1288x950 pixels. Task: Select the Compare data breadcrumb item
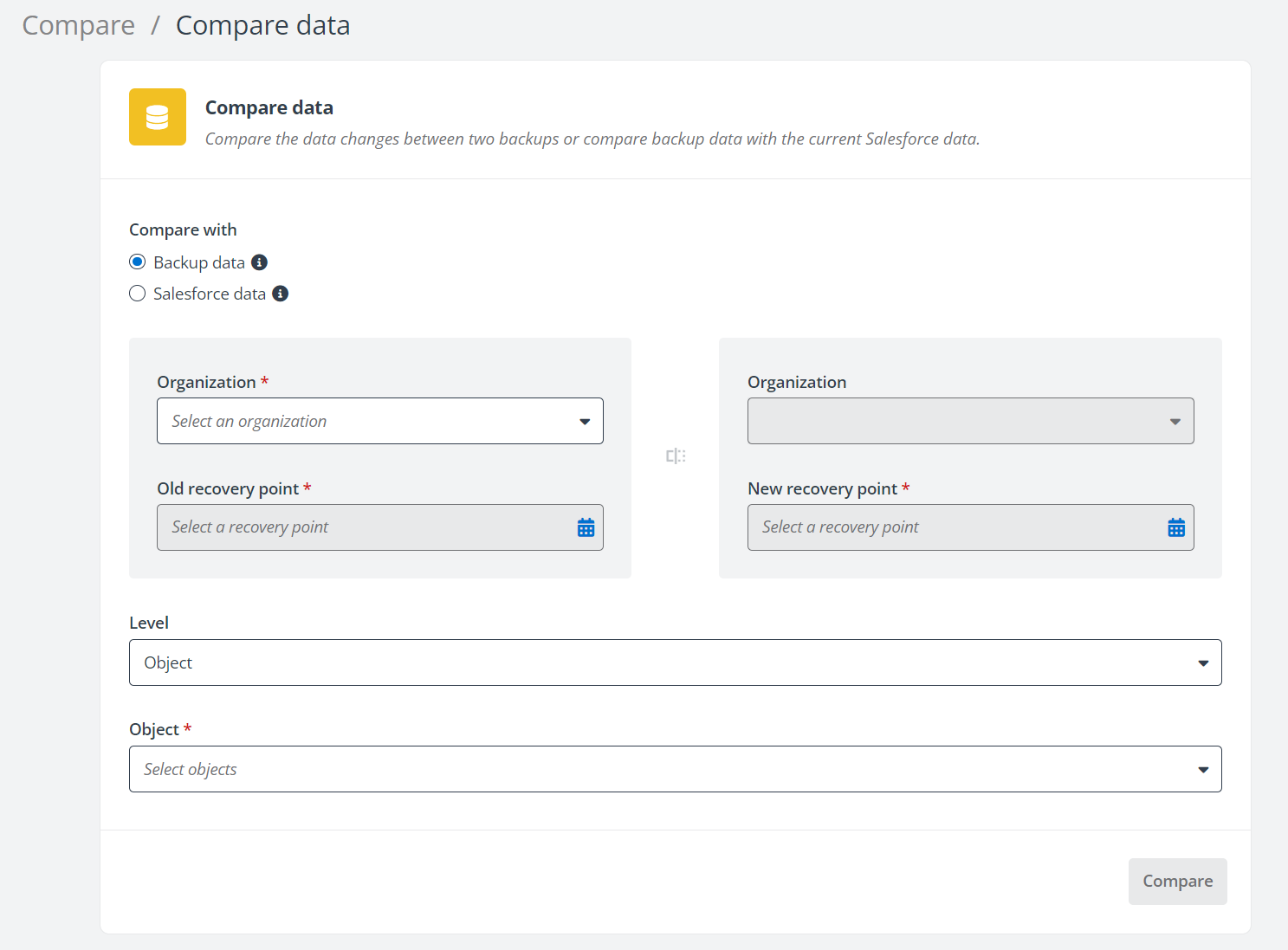[262, 25]
